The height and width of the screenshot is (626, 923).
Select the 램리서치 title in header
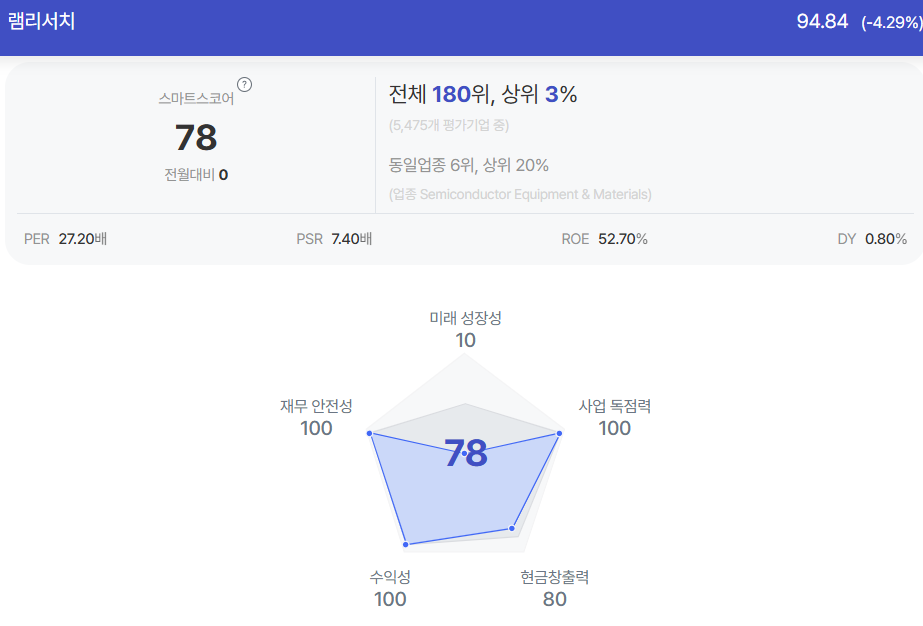(41, 21)
